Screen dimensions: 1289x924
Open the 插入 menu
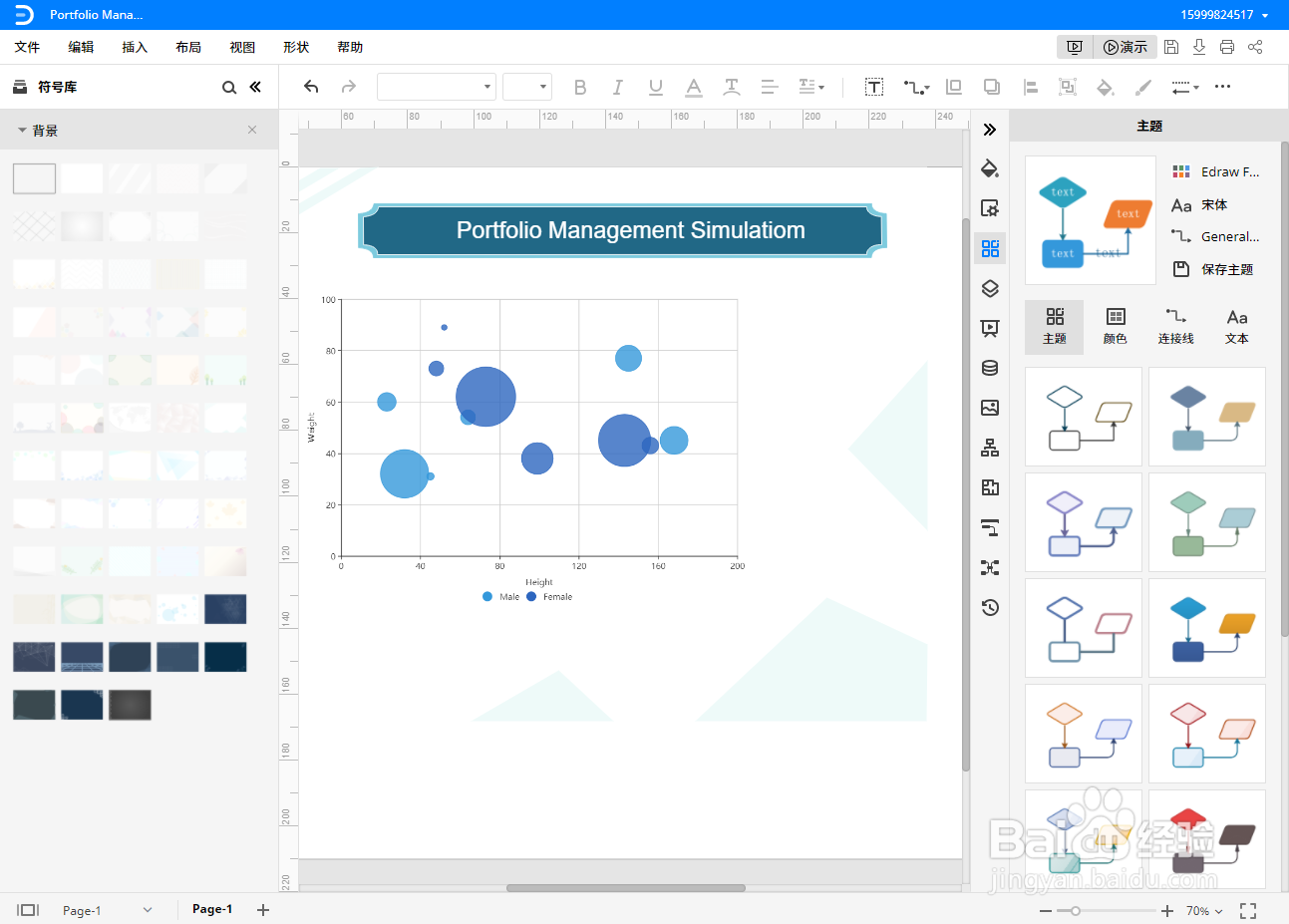click(135, 47)
